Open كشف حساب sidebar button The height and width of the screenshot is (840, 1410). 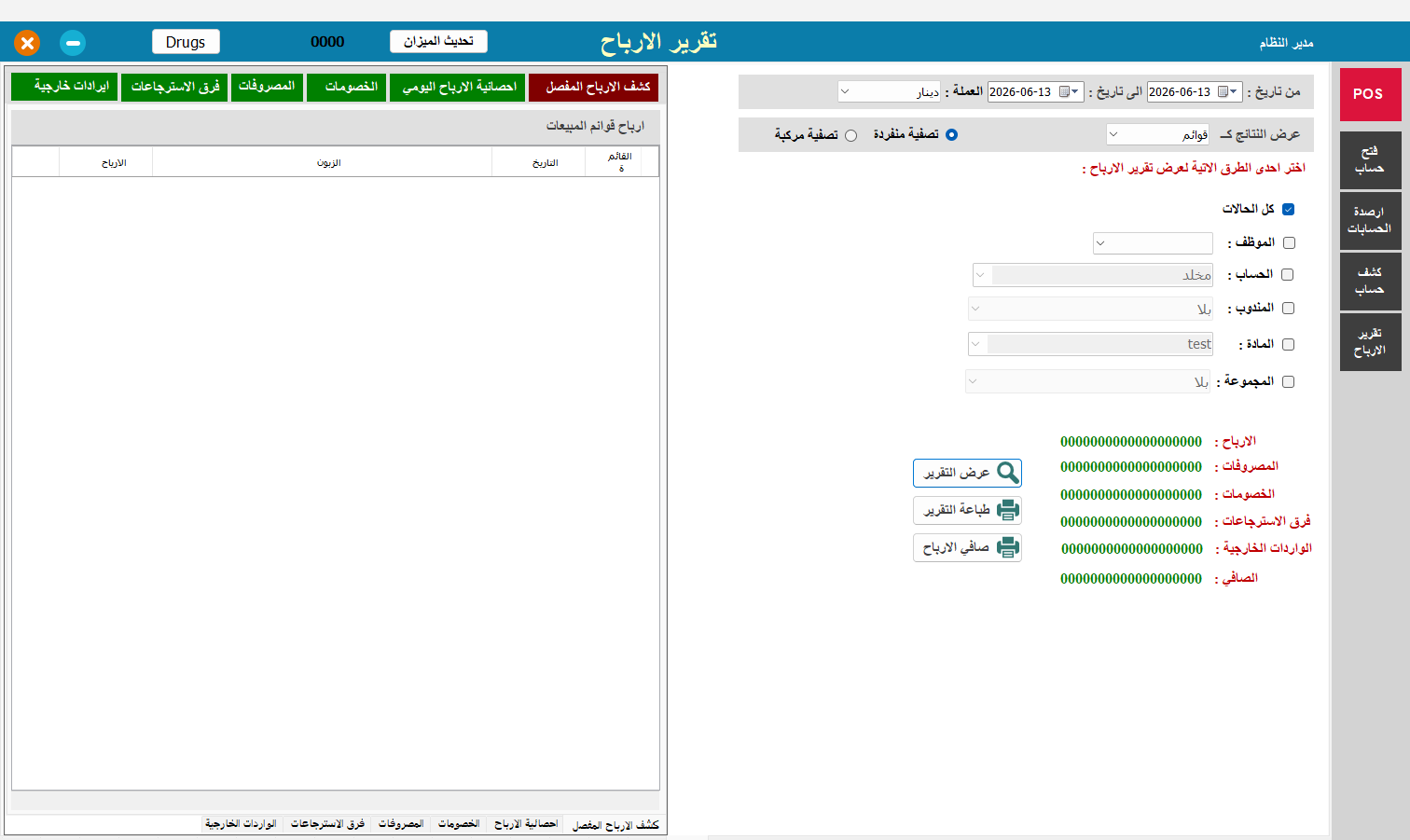[1371, 282]
